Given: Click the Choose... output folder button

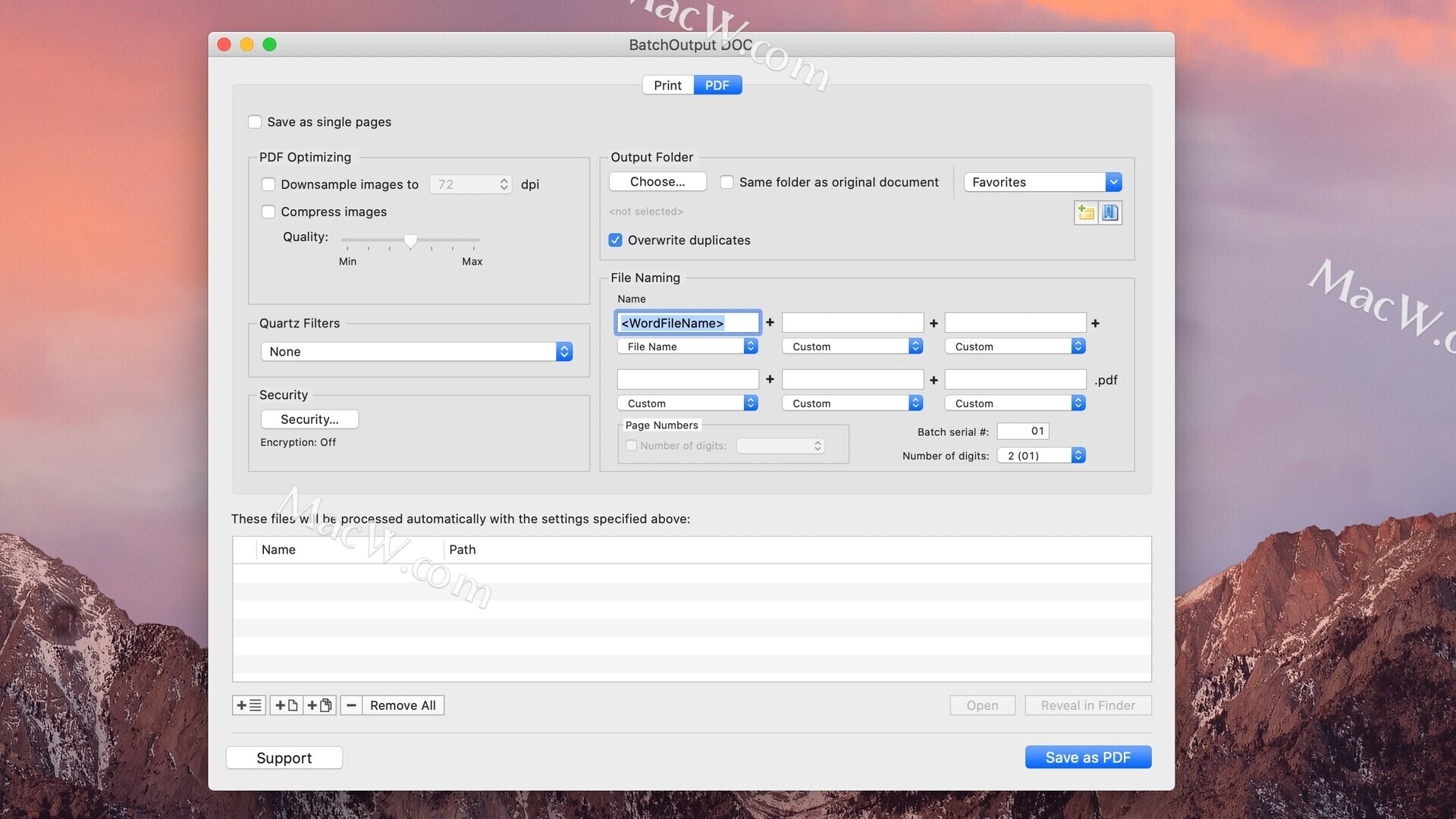Looking at the screenshot, I should coord(657,182).
